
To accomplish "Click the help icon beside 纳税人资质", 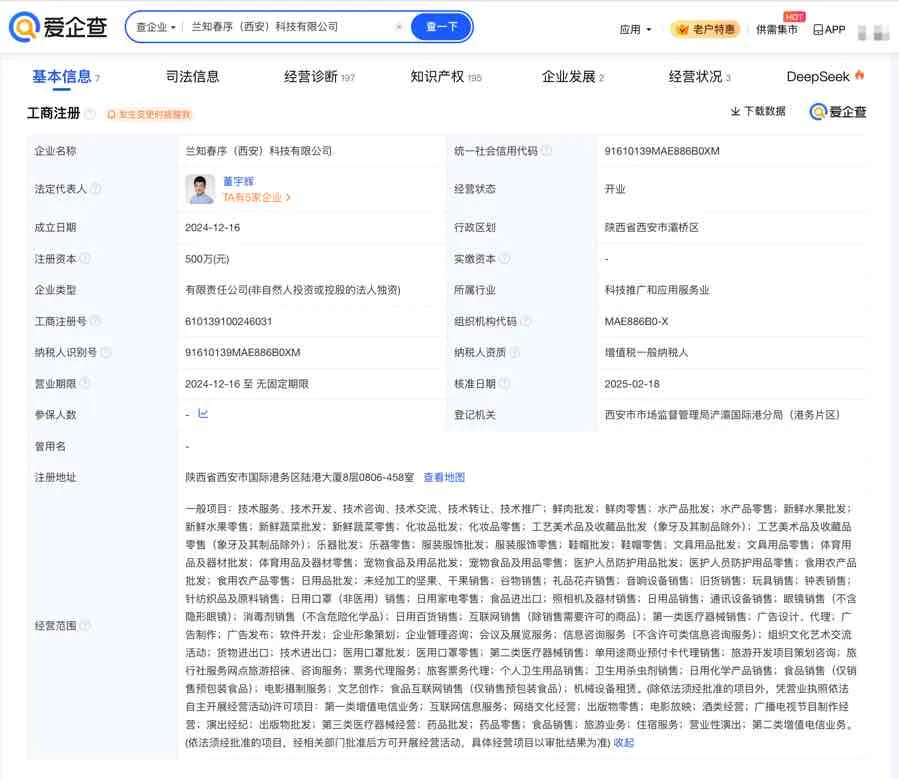I will coord(515,352).
